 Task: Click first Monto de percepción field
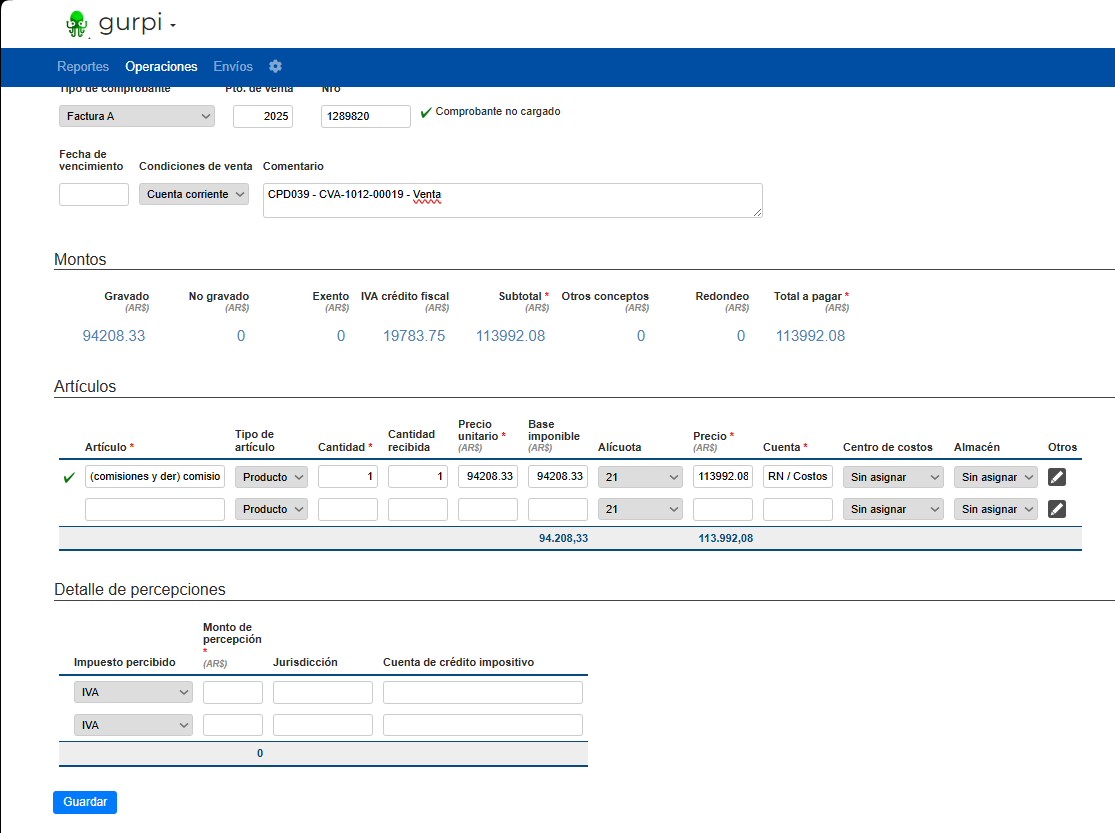pos(233,692)
